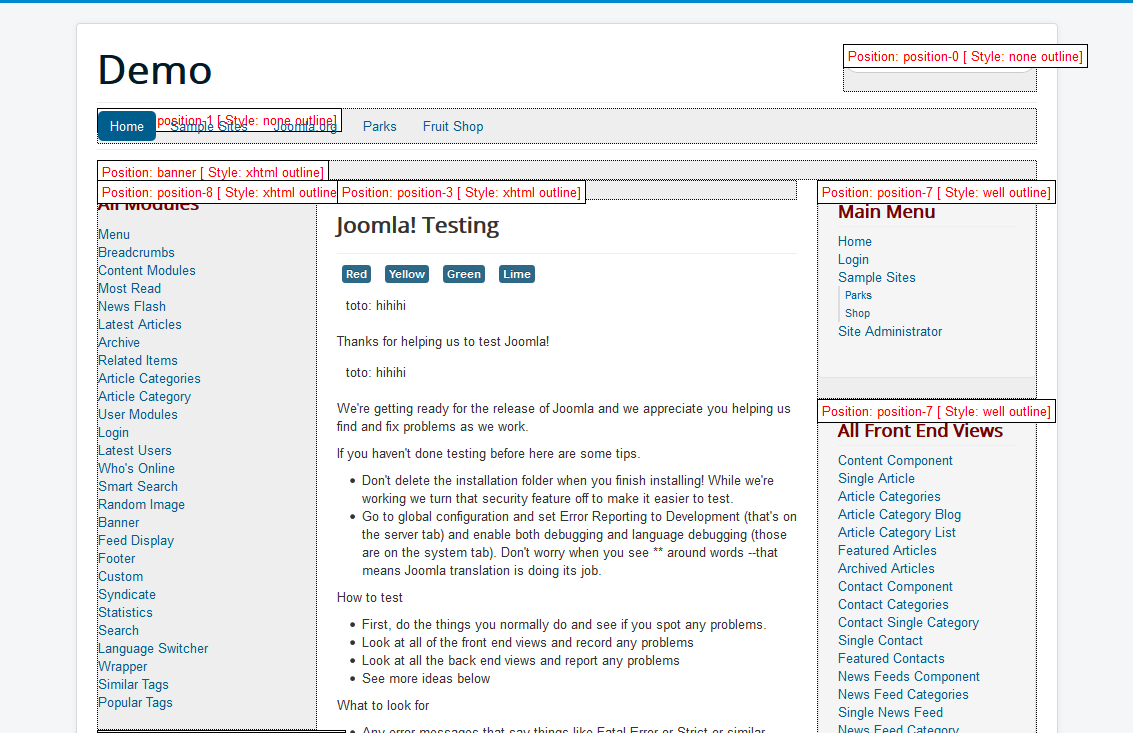Open Login in Main Menu sidebar

tap(853, 260)
